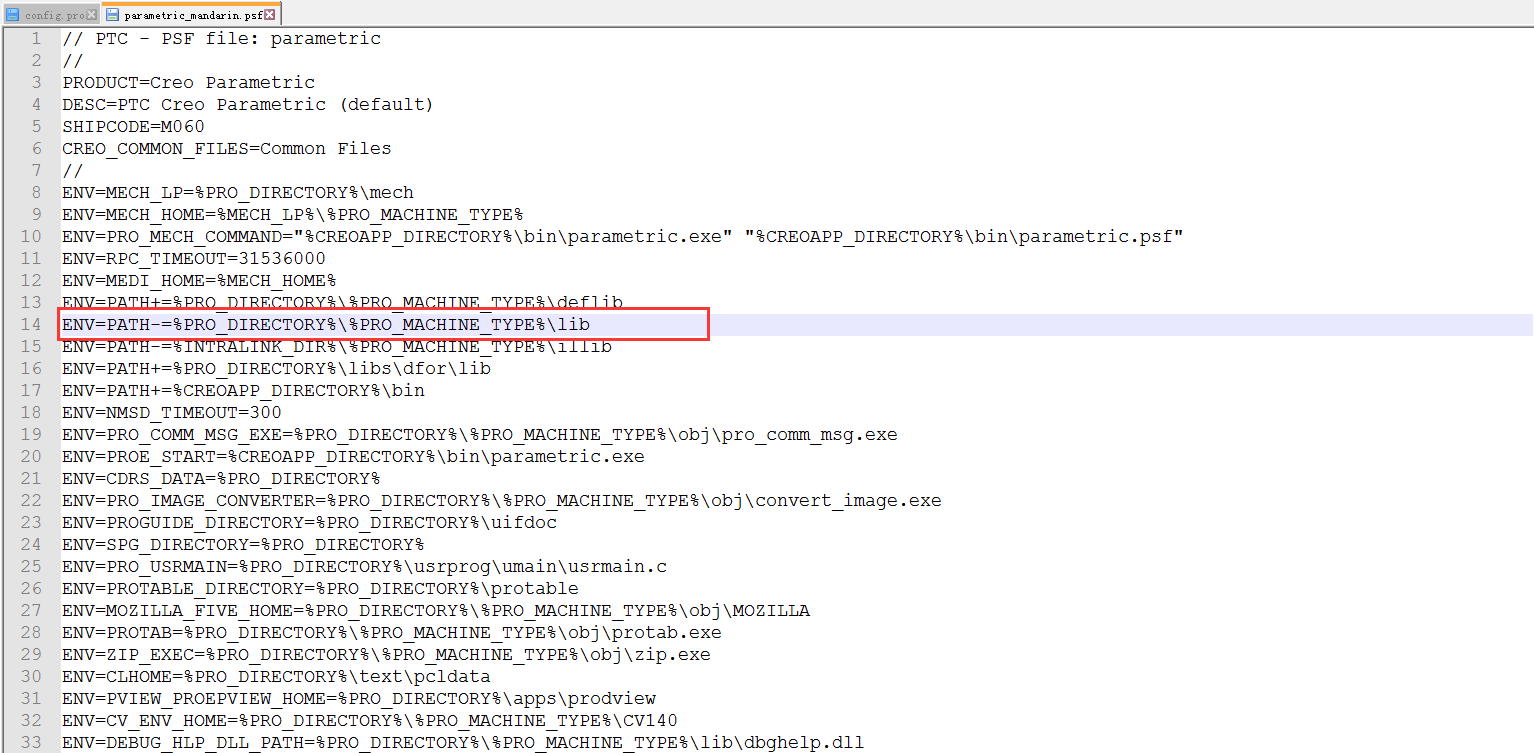Click line number 1 in the margin
This screenshot has width=1534, height=753.
[x=36, y=39]
